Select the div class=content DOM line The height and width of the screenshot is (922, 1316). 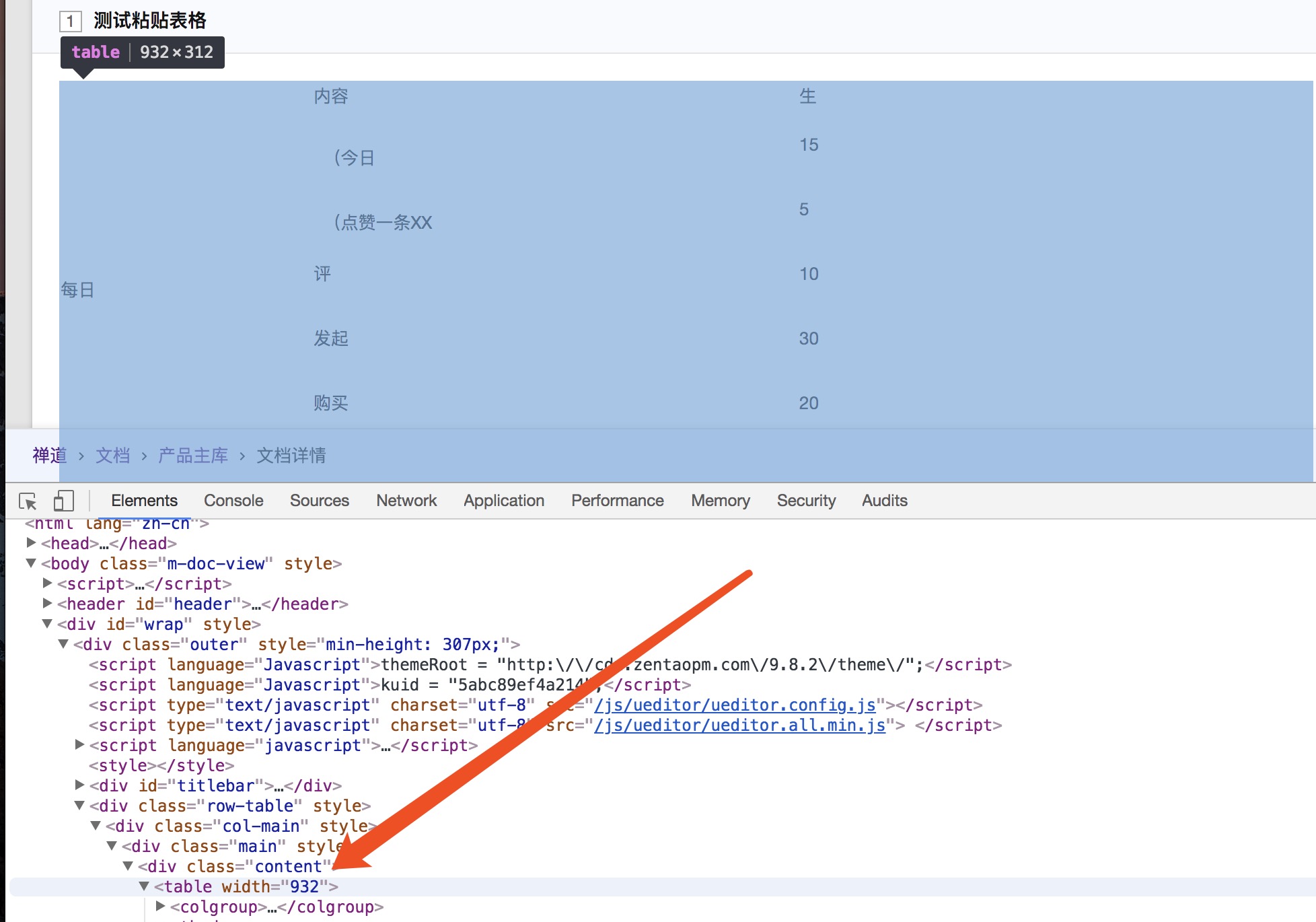coord(235,866)
